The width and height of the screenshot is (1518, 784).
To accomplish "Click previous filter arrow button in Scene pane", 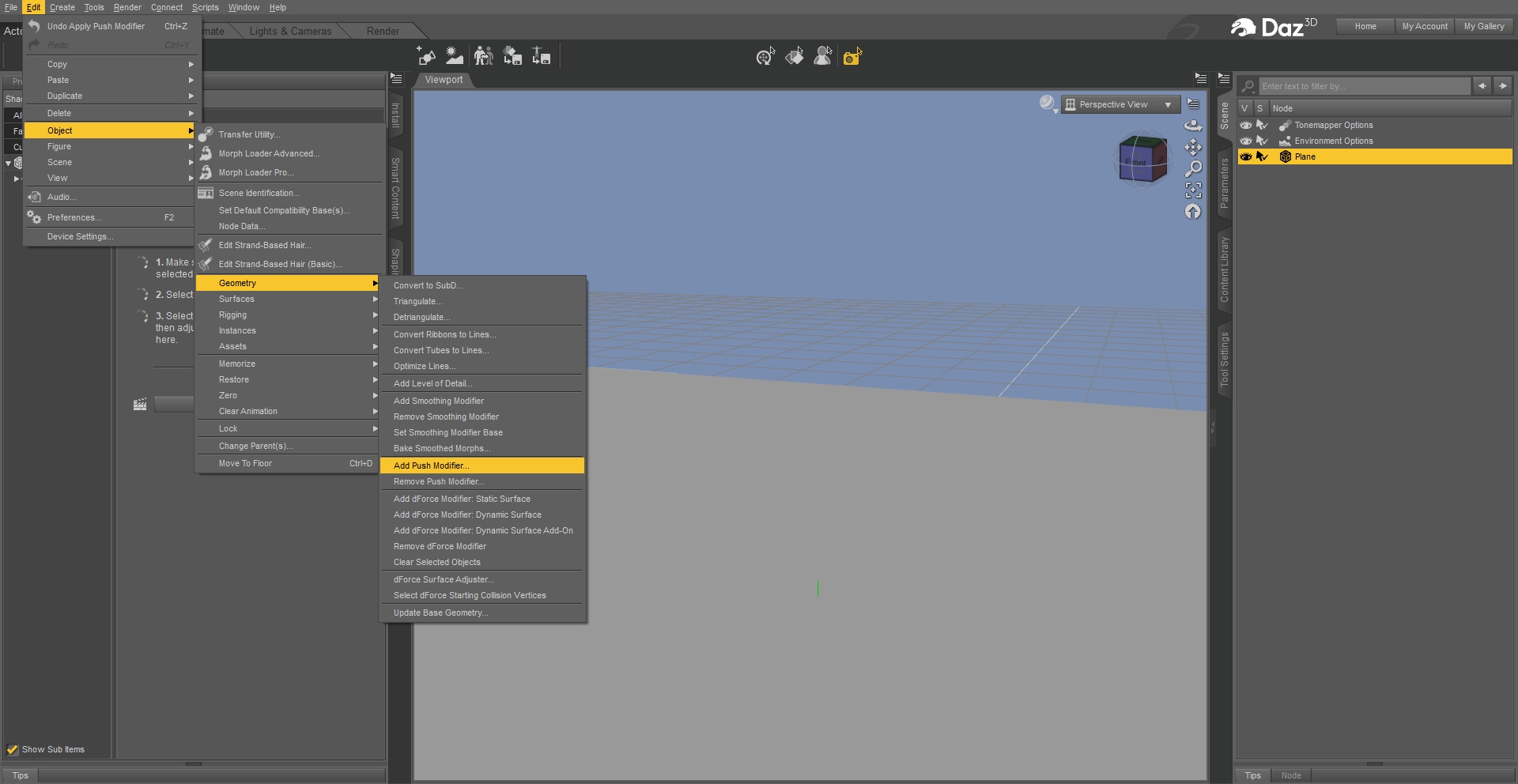I will pos(1482,85).
